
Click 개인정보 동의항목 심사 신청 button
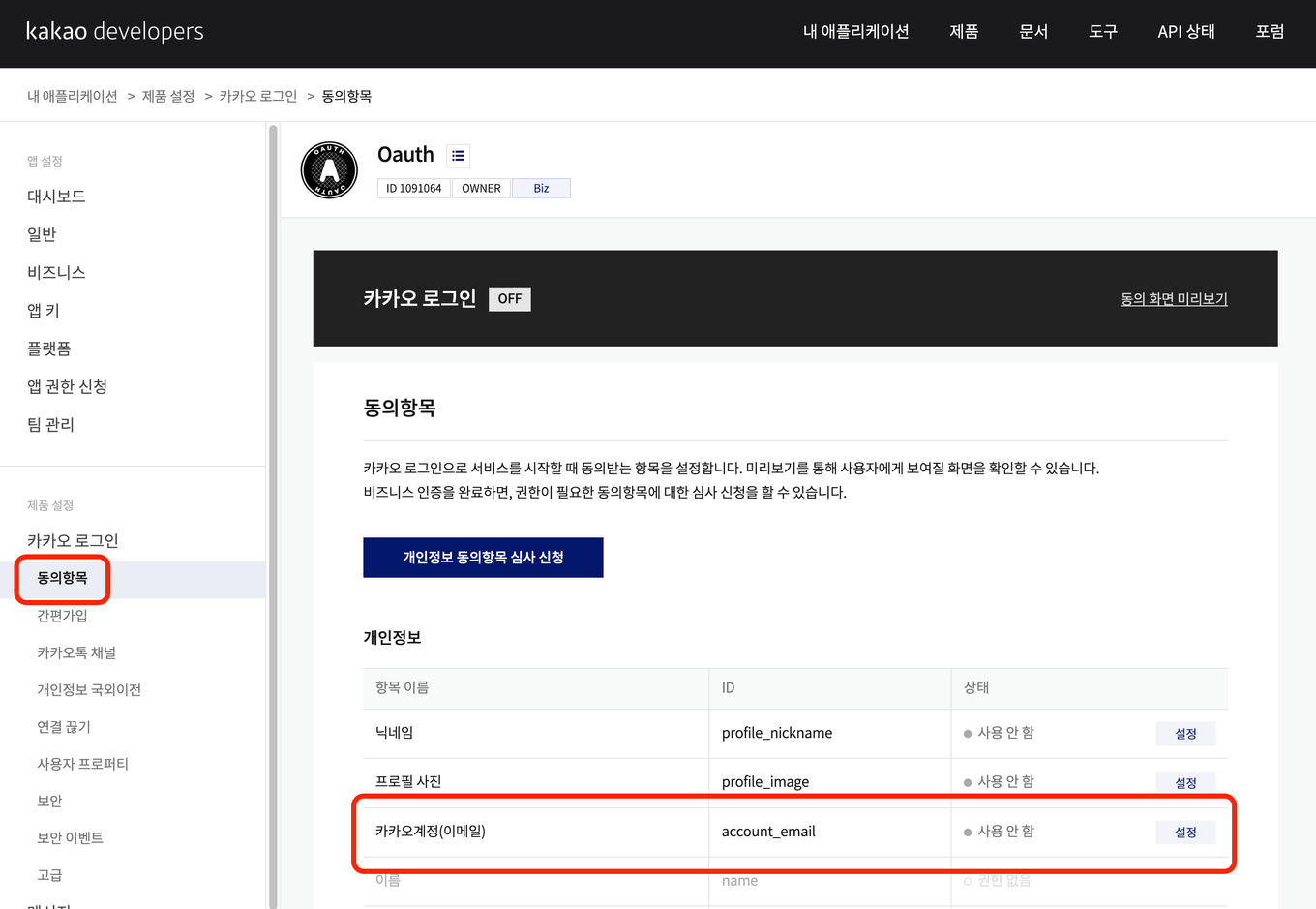point(483,558)
